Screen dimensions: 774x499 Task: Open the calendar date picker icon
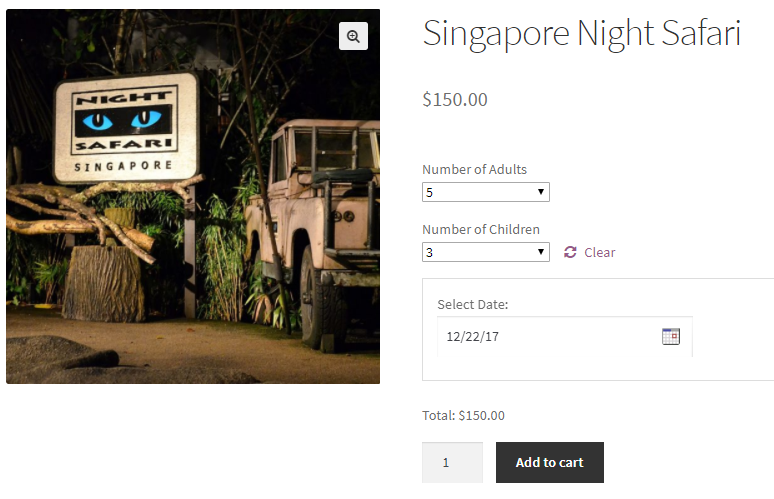point(671,336)
